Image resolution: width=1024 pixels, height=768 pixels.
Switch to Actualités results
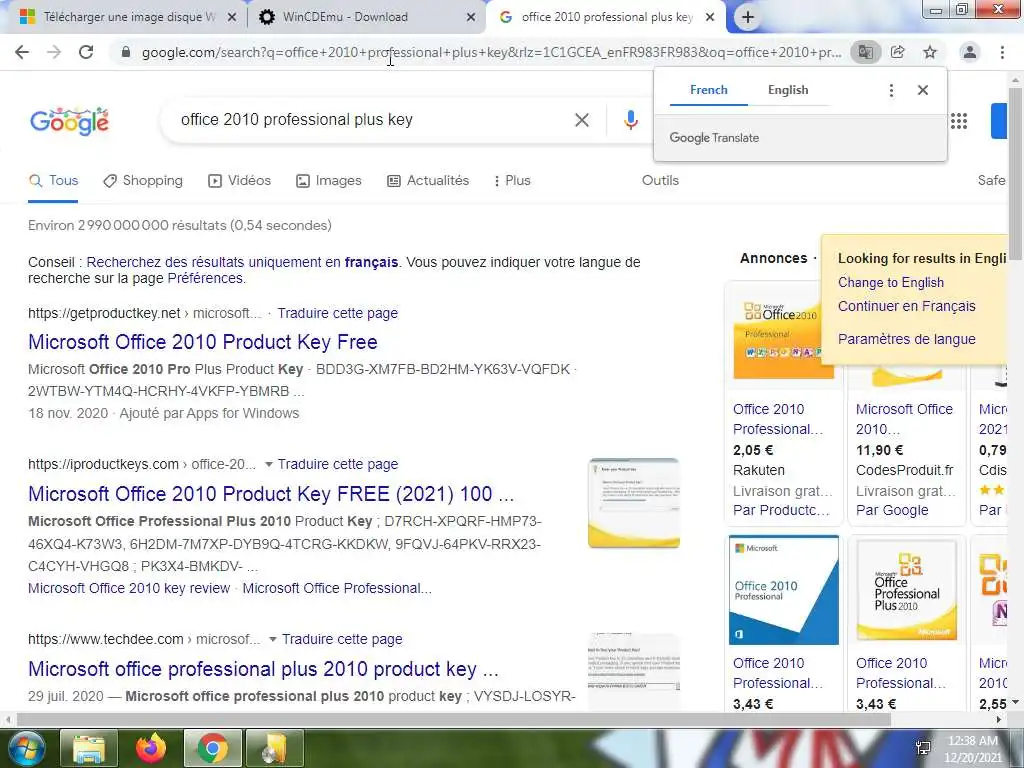click(428, 181)
